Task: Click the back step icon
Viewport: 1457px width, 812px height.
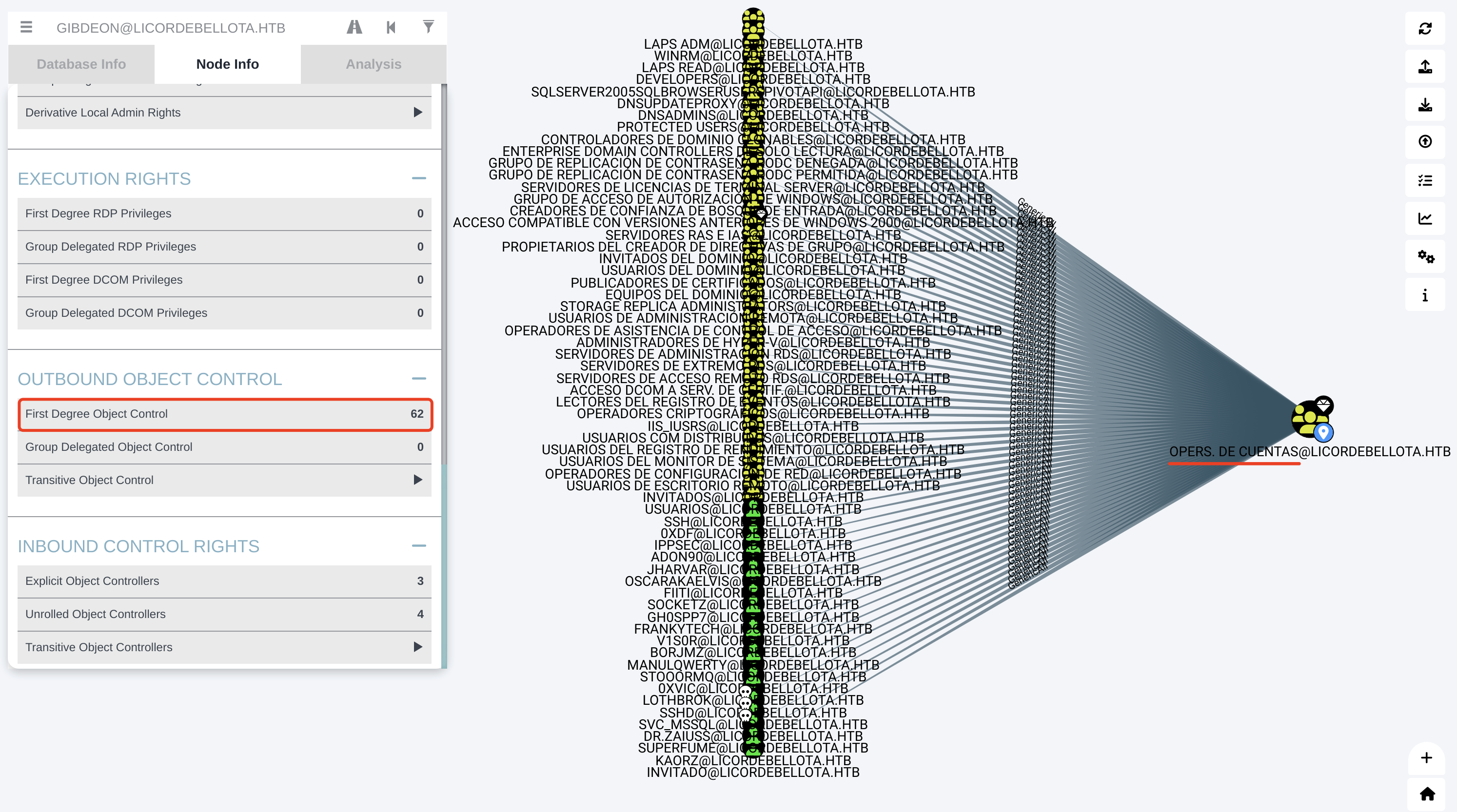Action: click(391, 27)
